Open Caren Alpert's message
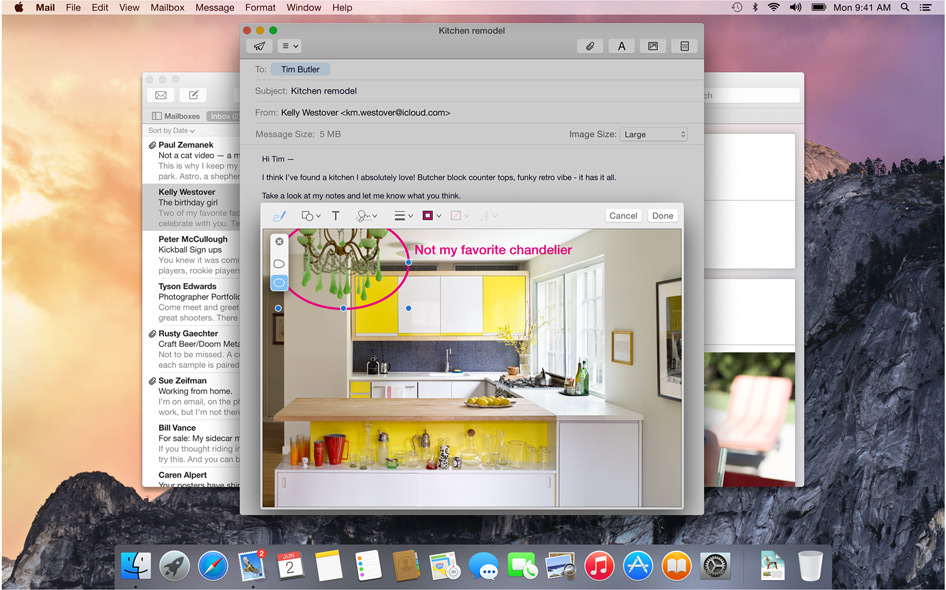Image resolution: width=946 pixels, height=590 pixels. pos(191,478)
